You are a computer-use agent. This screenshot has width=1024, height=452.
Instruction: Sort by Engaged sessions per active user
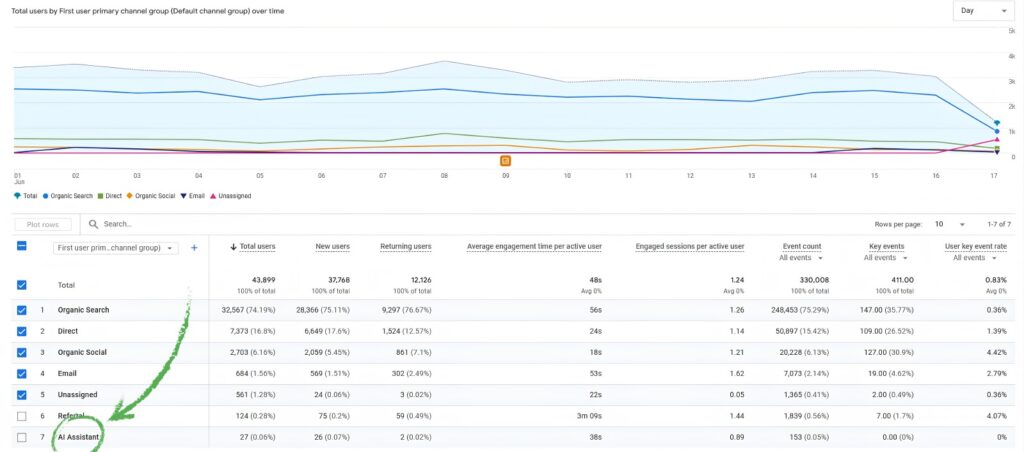point(690,247)
